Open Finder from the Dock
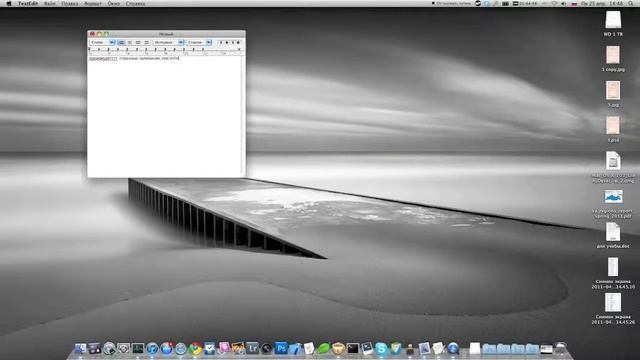This screenshot has height=360, width=640. 80,348
